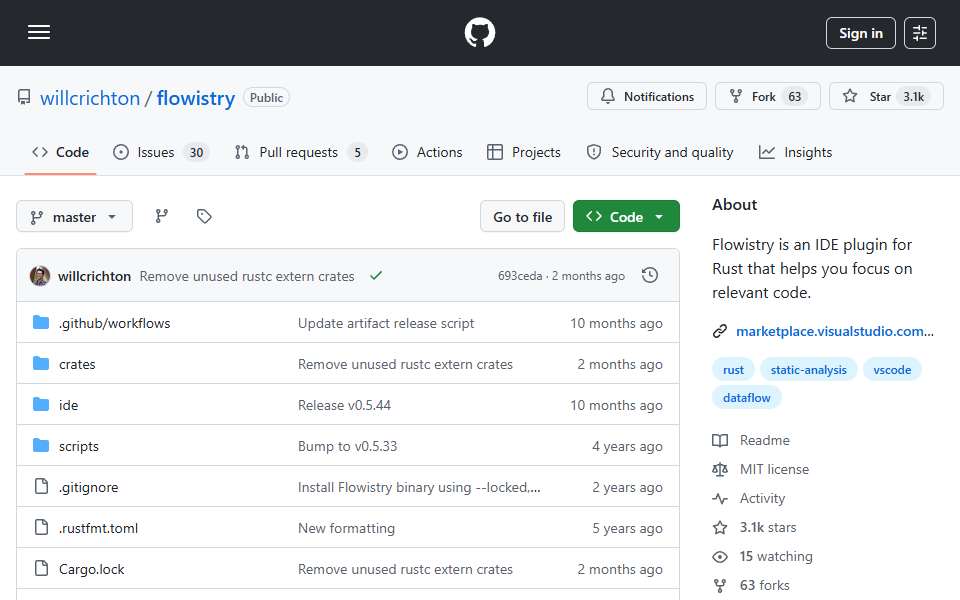This screenshot has width=960, height=600.
Task: Go to the GitHub home logo
Action: coord(479,32)
